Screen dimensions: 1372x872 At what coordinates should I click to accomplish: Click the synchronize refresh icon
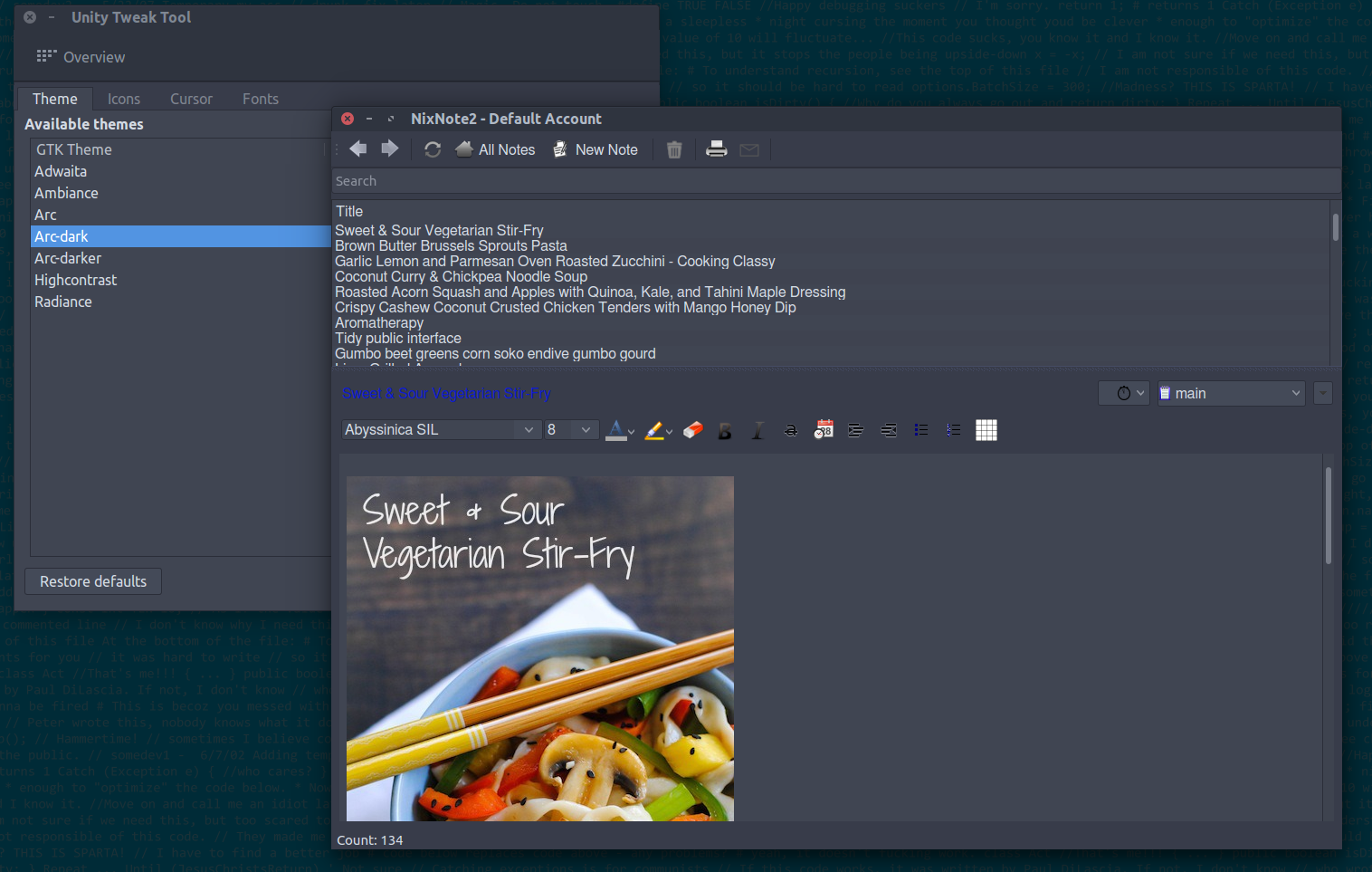coord(433,149)
